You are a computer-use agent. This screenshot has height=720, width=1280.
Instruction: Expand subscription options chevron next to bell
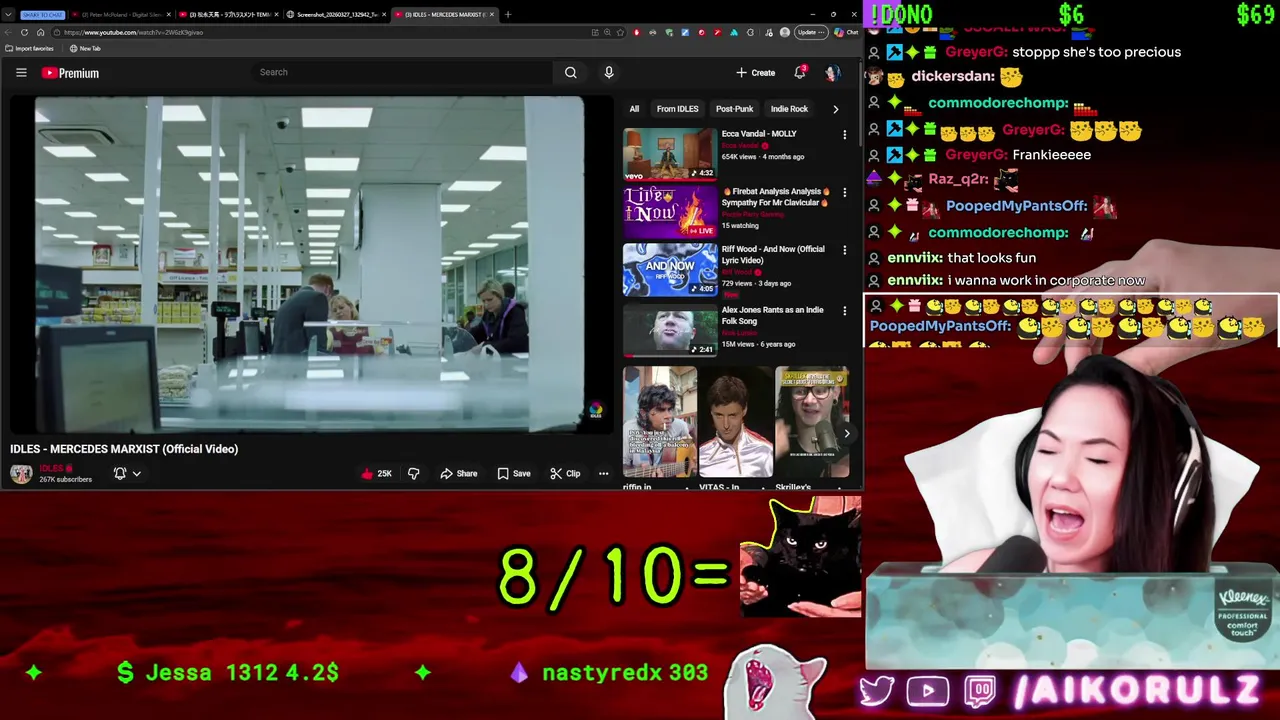click(136, 474)
